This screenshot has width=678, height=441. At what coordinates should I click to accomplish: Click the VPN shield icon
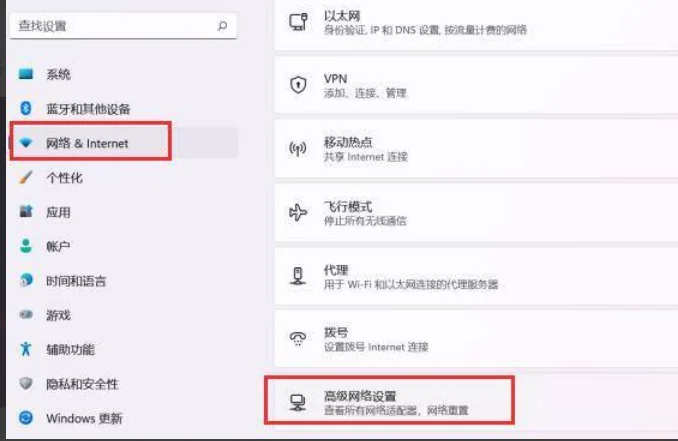(x=298, y=85)
